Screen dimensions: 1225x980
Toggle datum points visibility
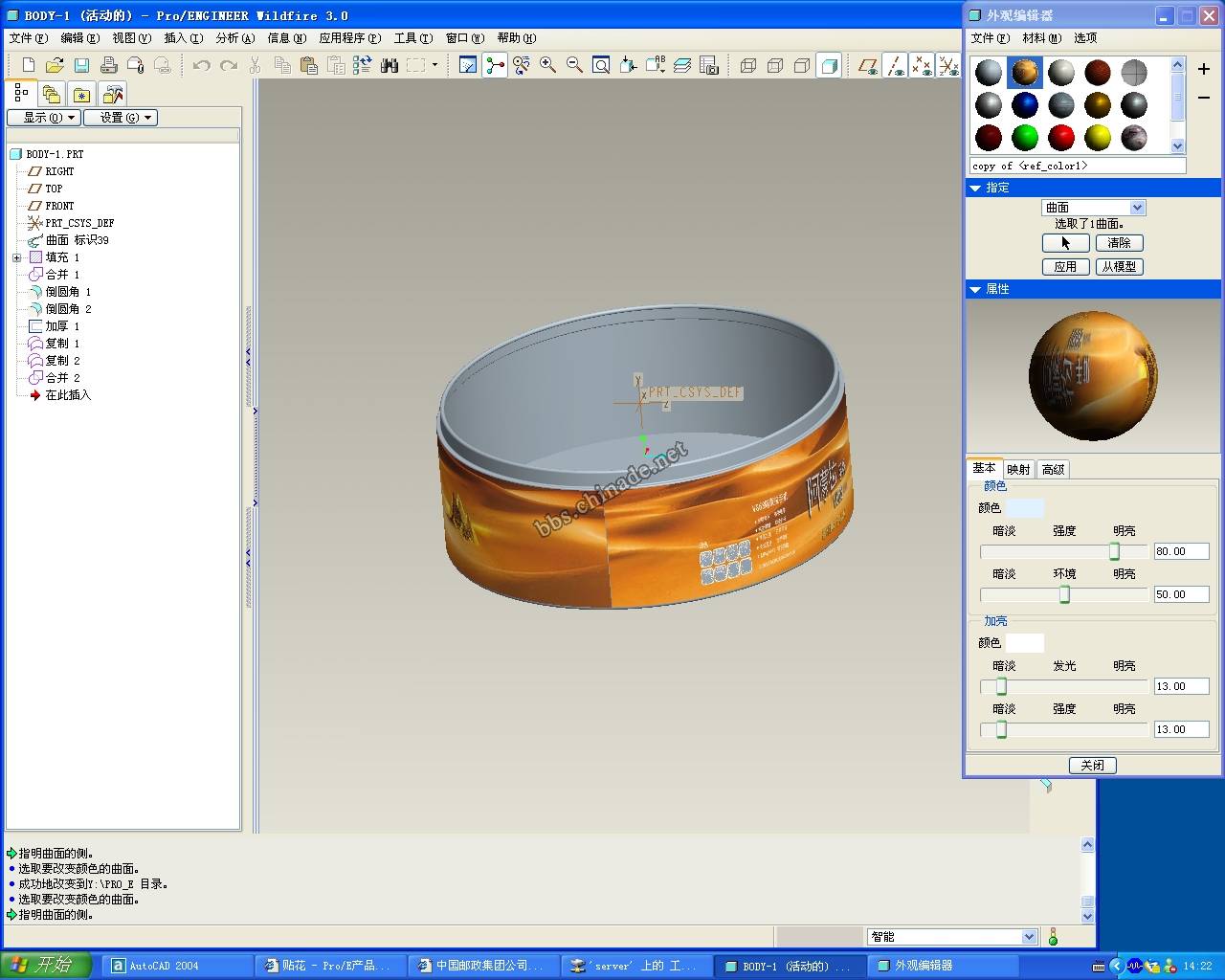922,65
